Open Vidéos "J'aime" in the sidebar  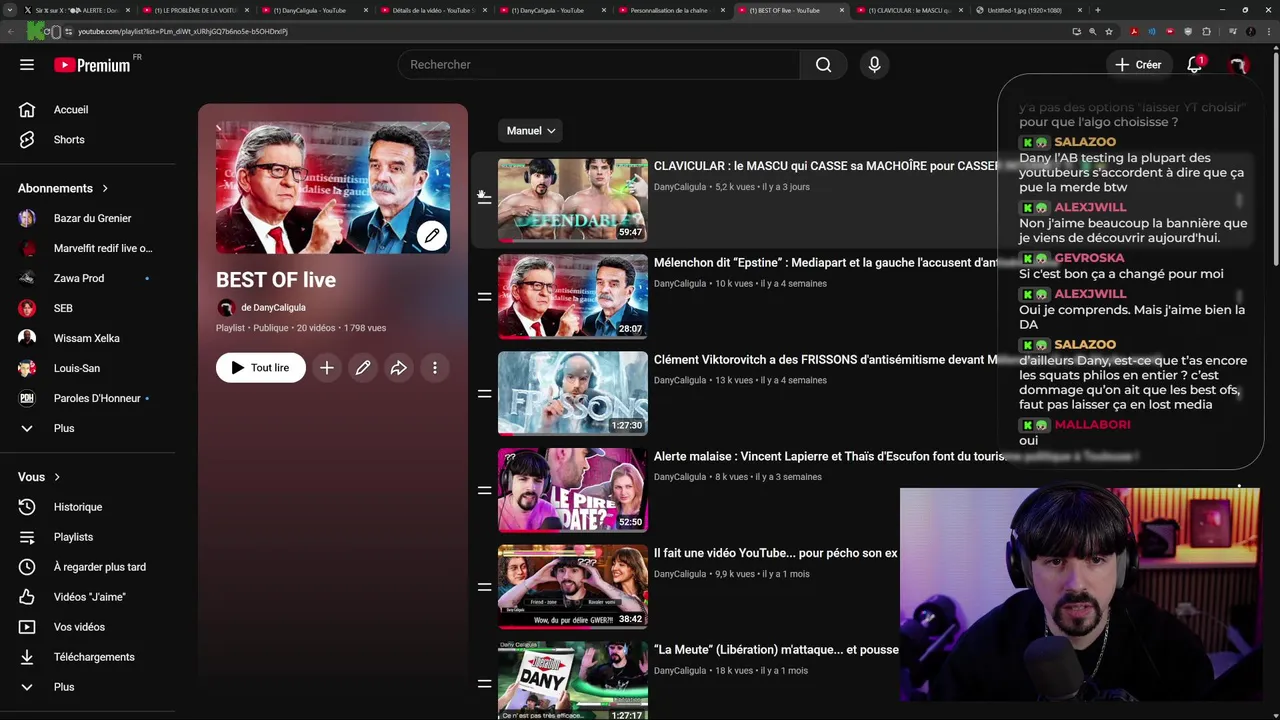88,597
